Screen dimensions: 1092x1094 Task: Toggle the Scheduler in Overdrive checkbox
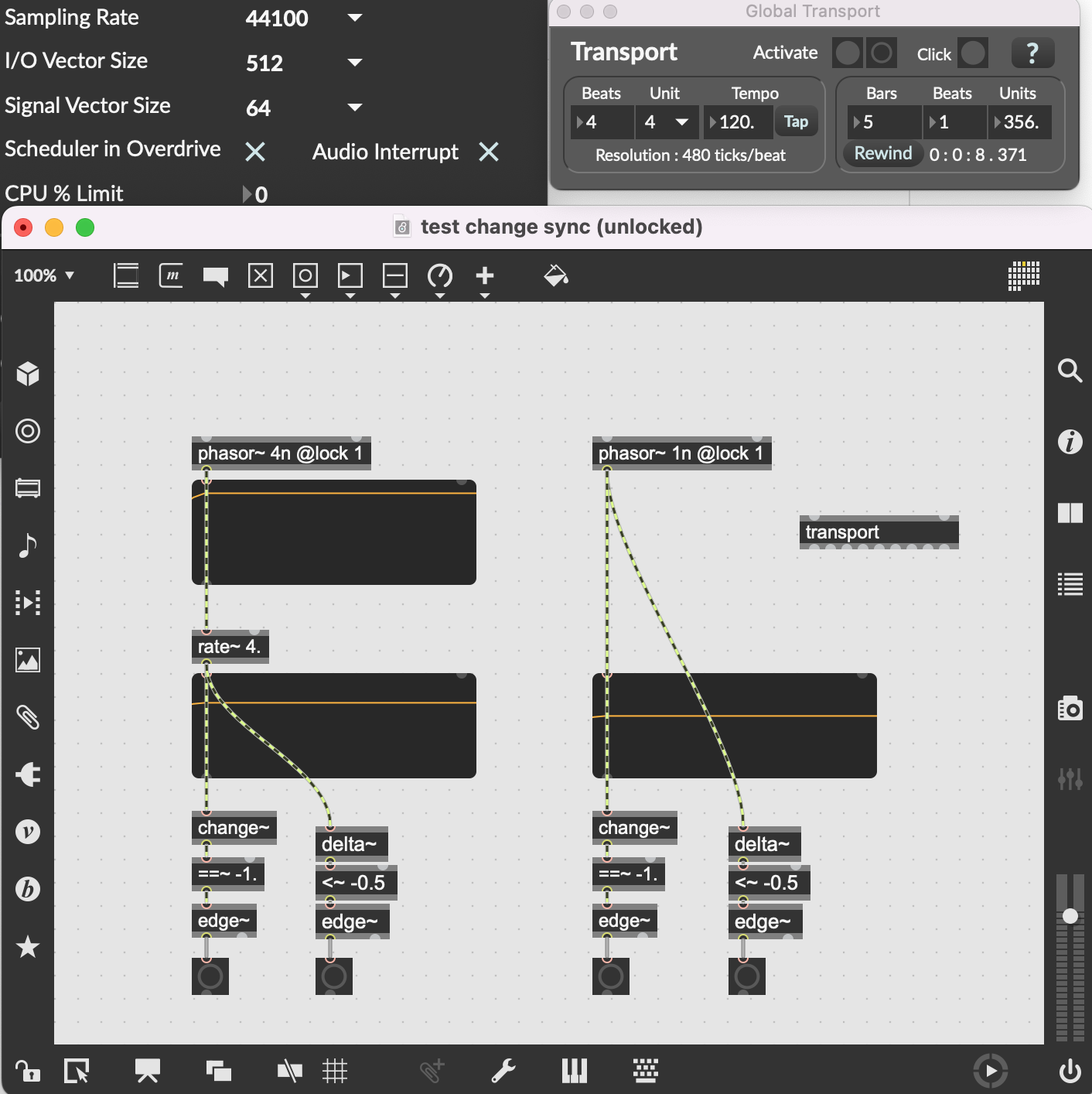[255, 152]
